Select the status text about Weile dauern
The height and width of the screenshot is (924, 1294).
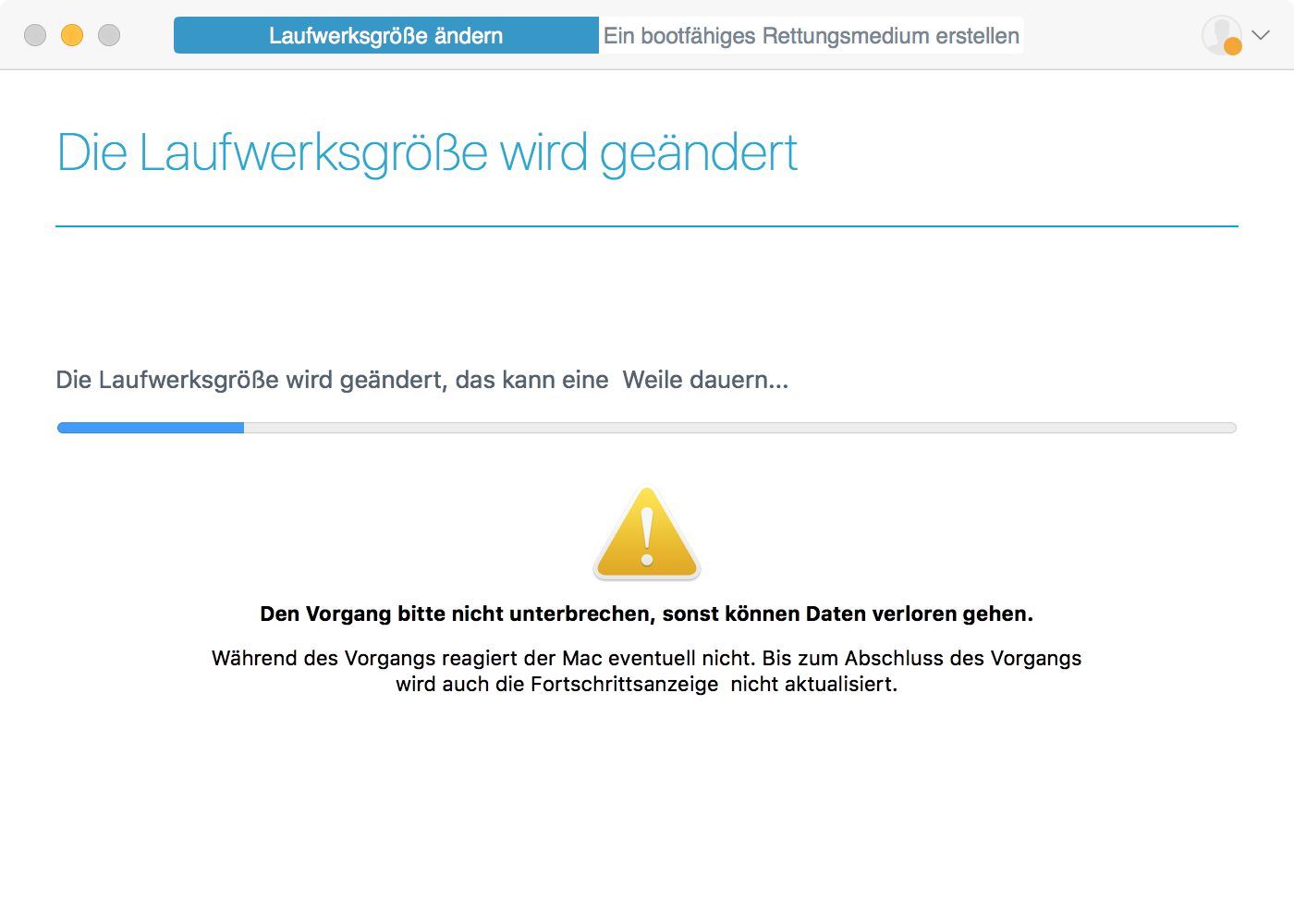tap(421, 380)
